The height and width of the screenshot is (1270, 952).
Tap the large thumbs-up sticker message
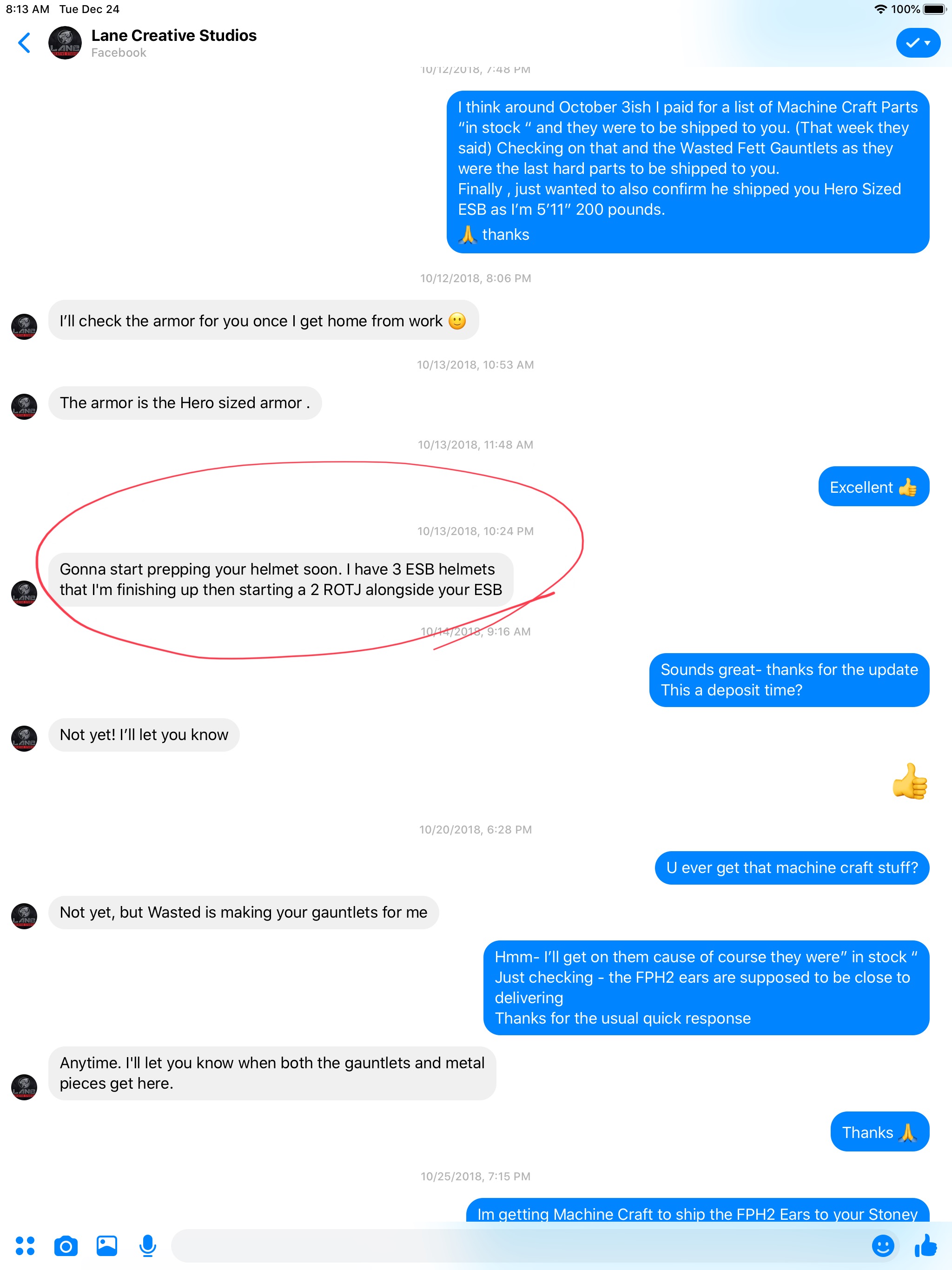910,781
